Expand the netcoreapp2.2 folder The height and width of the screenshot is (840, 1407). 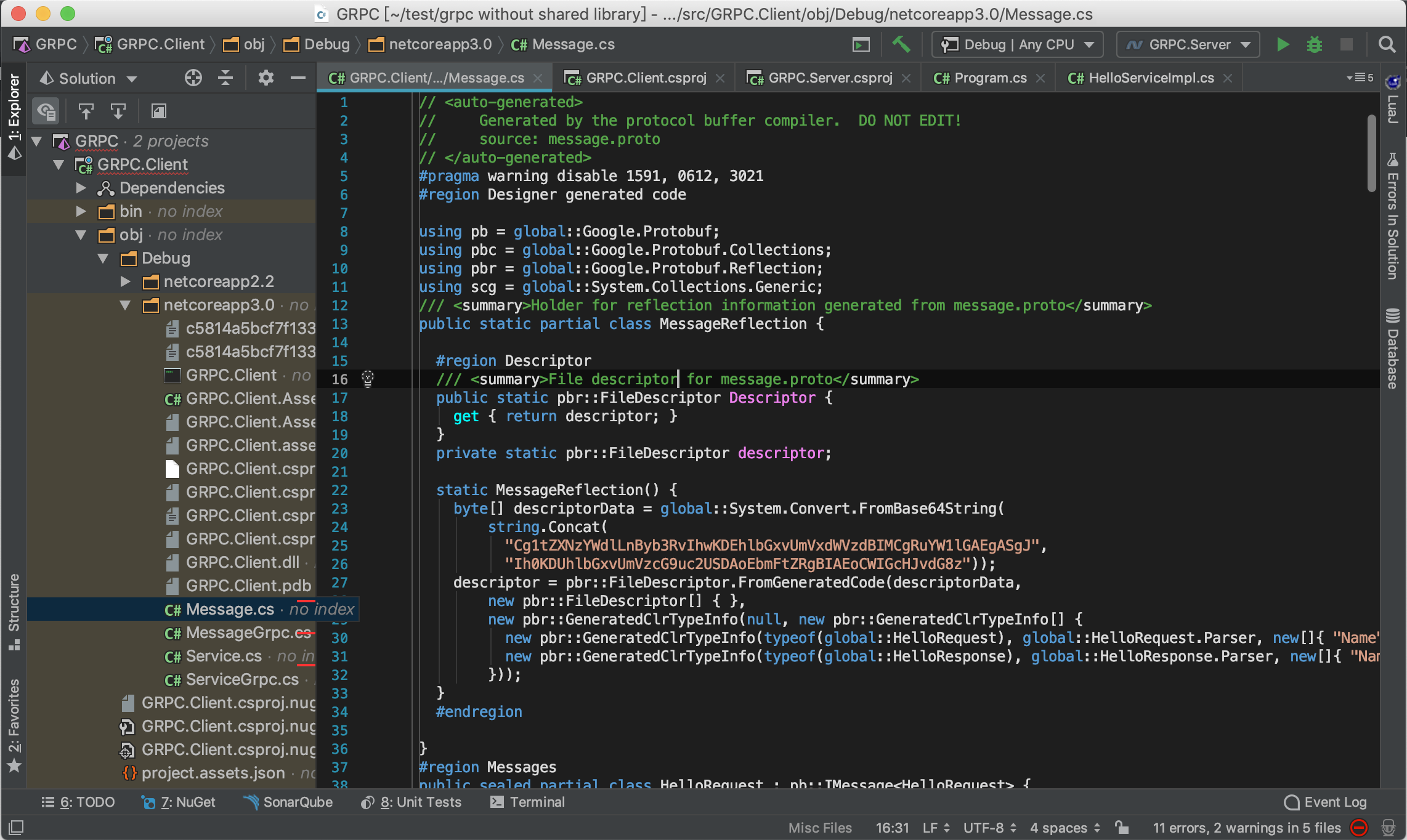coord(125,281)
